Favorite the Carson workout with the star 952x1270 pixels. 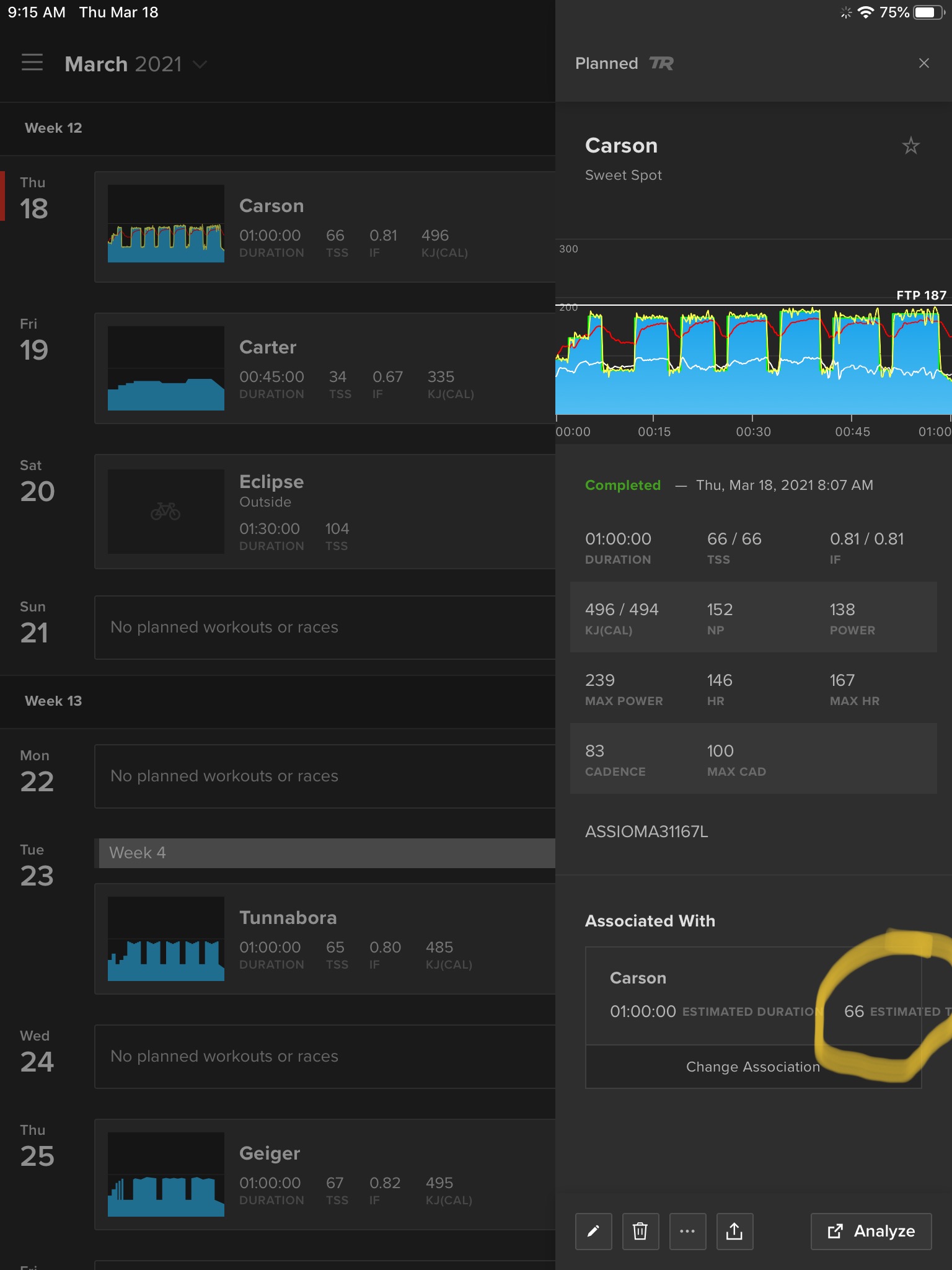click(x=910, y=146)
